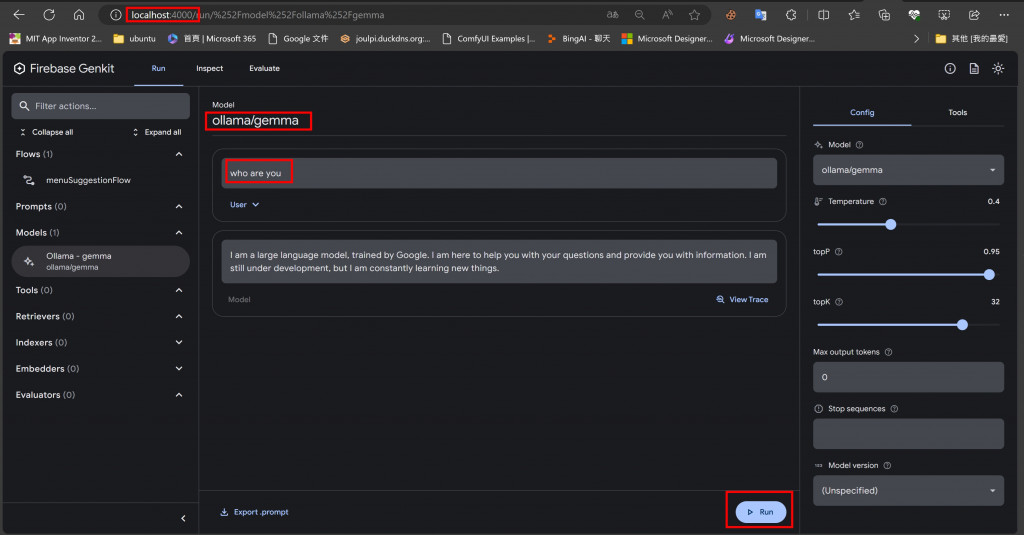Open site information icon in address bar

[x=116, y=14]
